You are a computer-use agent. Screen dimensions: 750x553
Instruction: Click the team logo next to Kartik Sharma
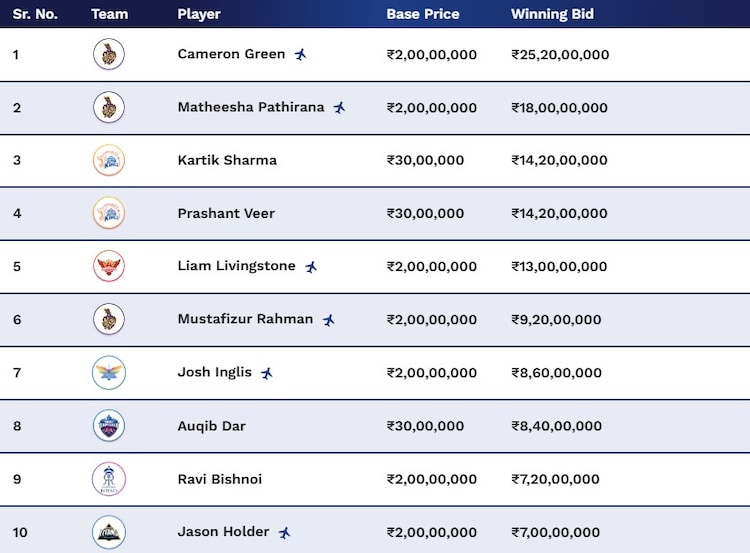click(x=109, y=160)
